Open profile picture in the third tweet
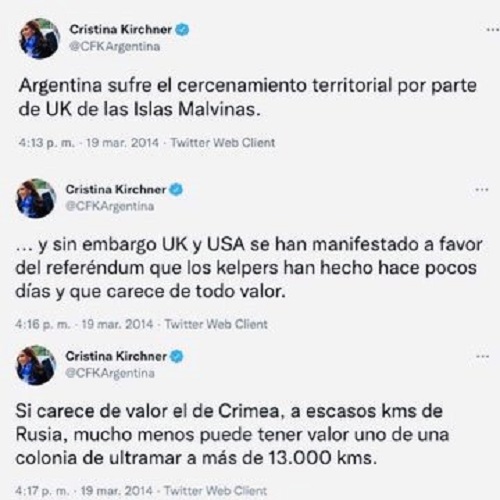Viewport: 500px width, 500px height. point(36,365)
